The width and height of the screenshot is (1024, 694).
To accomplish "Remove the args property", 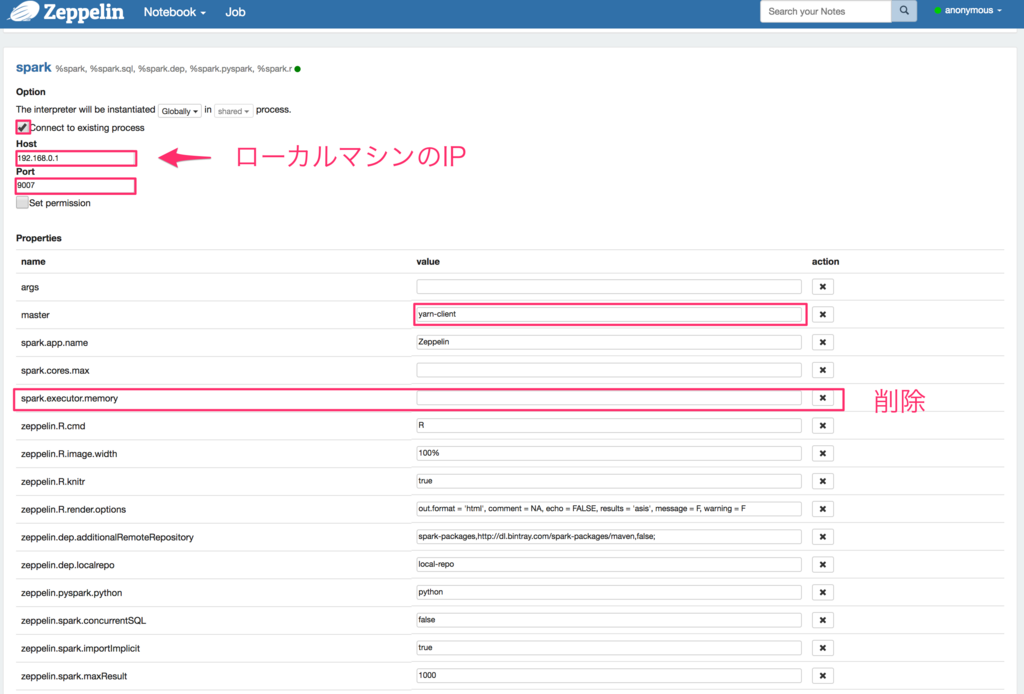I will point(822,287).
